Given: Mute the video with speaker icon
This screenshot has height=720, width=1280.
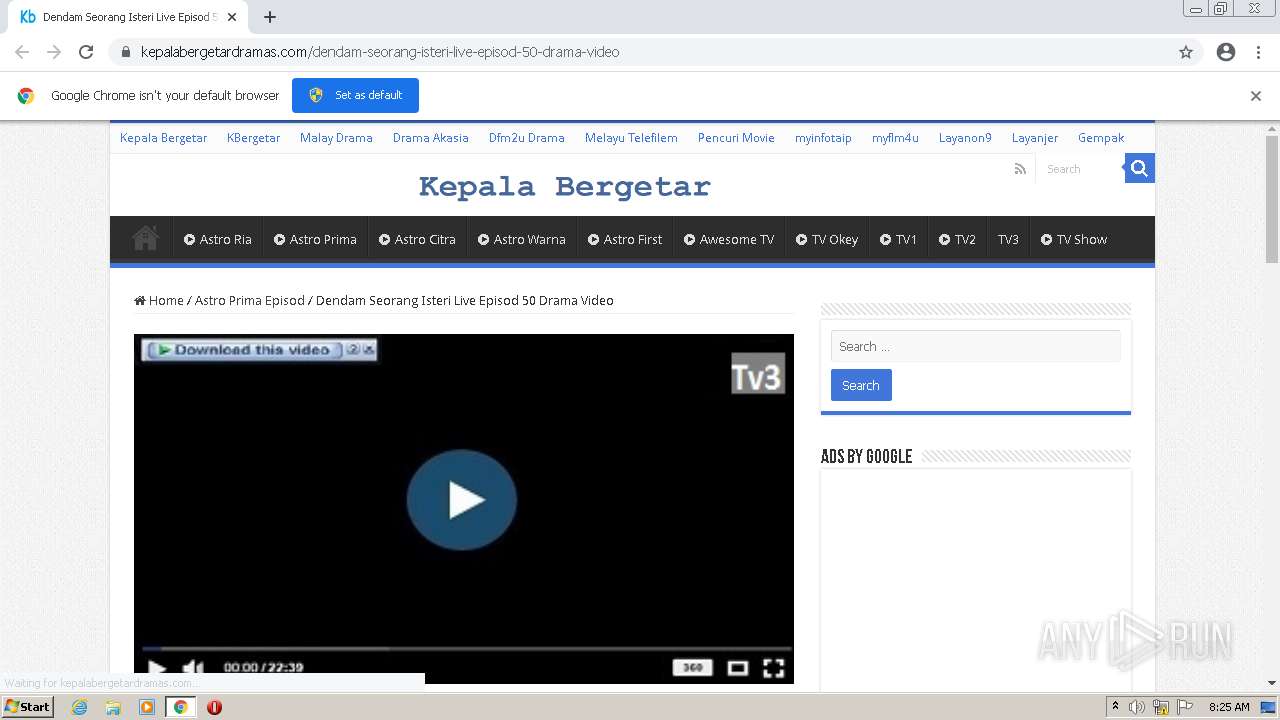Looking at the screenshot, I should click(193, 667).
